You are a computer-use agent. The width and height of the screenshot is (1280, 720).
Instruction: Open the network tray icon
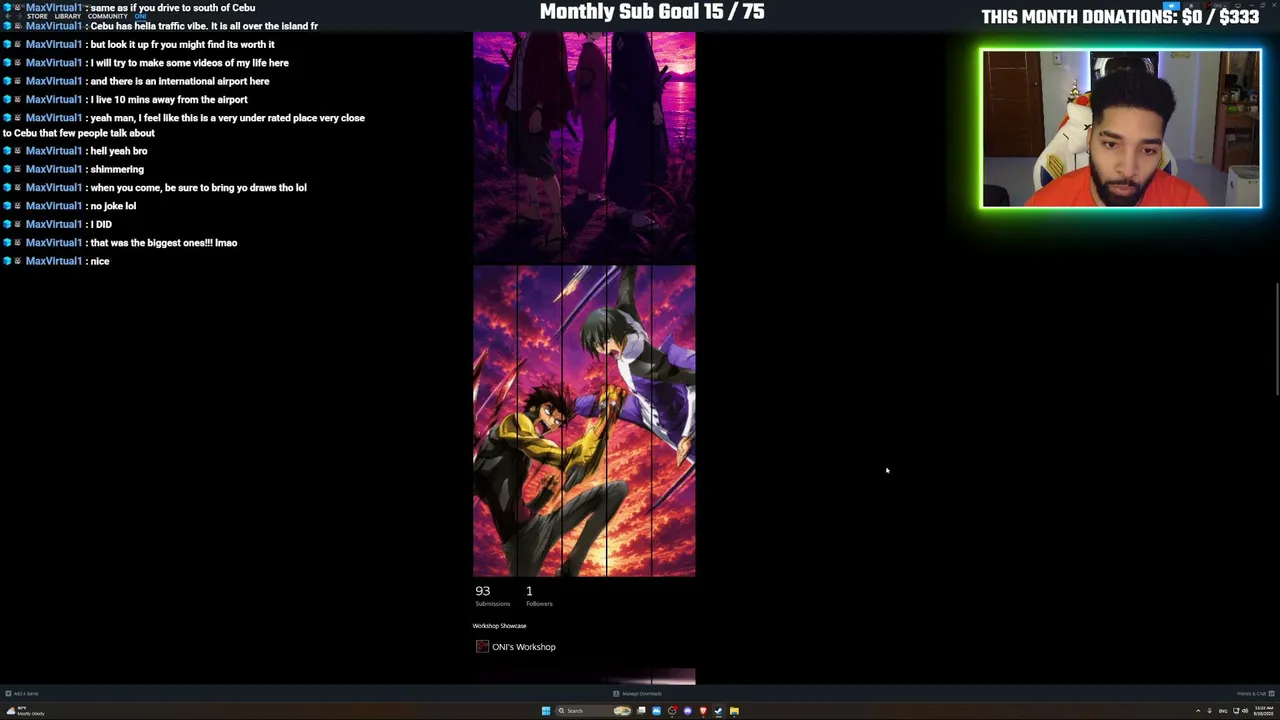[x=1235, y=711]
